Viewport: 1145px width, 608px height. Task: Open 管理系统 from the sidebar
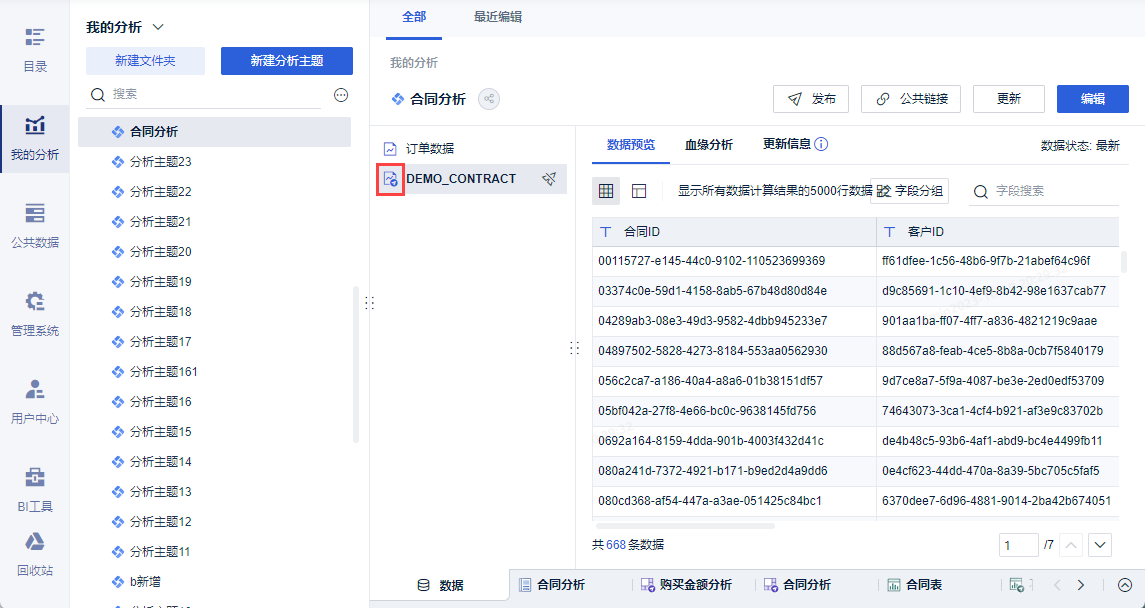(x=35, y=315)
